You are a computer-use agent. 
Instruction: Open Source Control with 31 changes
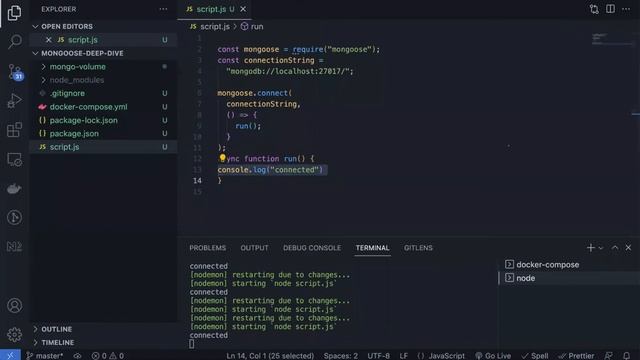tap(15, 72)
